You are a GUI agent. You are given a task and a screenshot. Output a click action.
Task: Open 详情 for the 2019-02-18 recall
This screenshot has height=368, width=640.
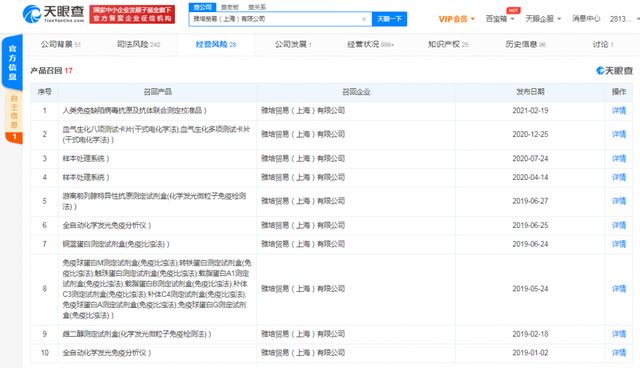click(x=619, y=334)
